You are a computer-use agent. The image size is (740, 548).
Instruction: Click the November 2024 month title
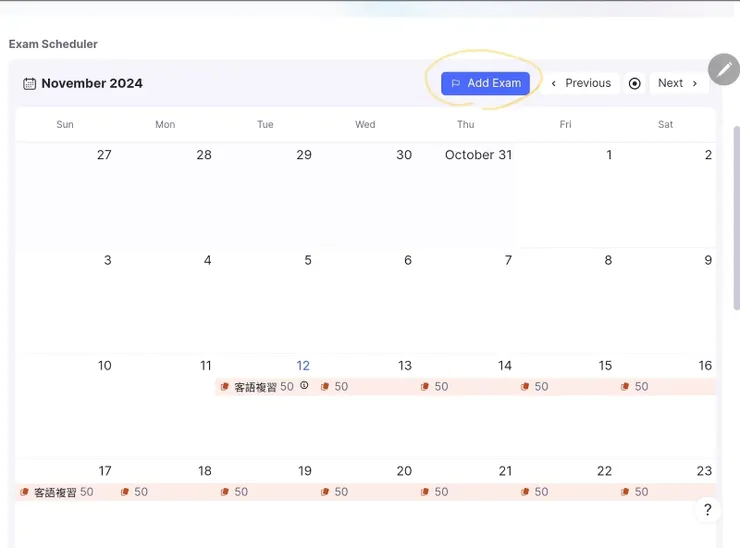92,84
